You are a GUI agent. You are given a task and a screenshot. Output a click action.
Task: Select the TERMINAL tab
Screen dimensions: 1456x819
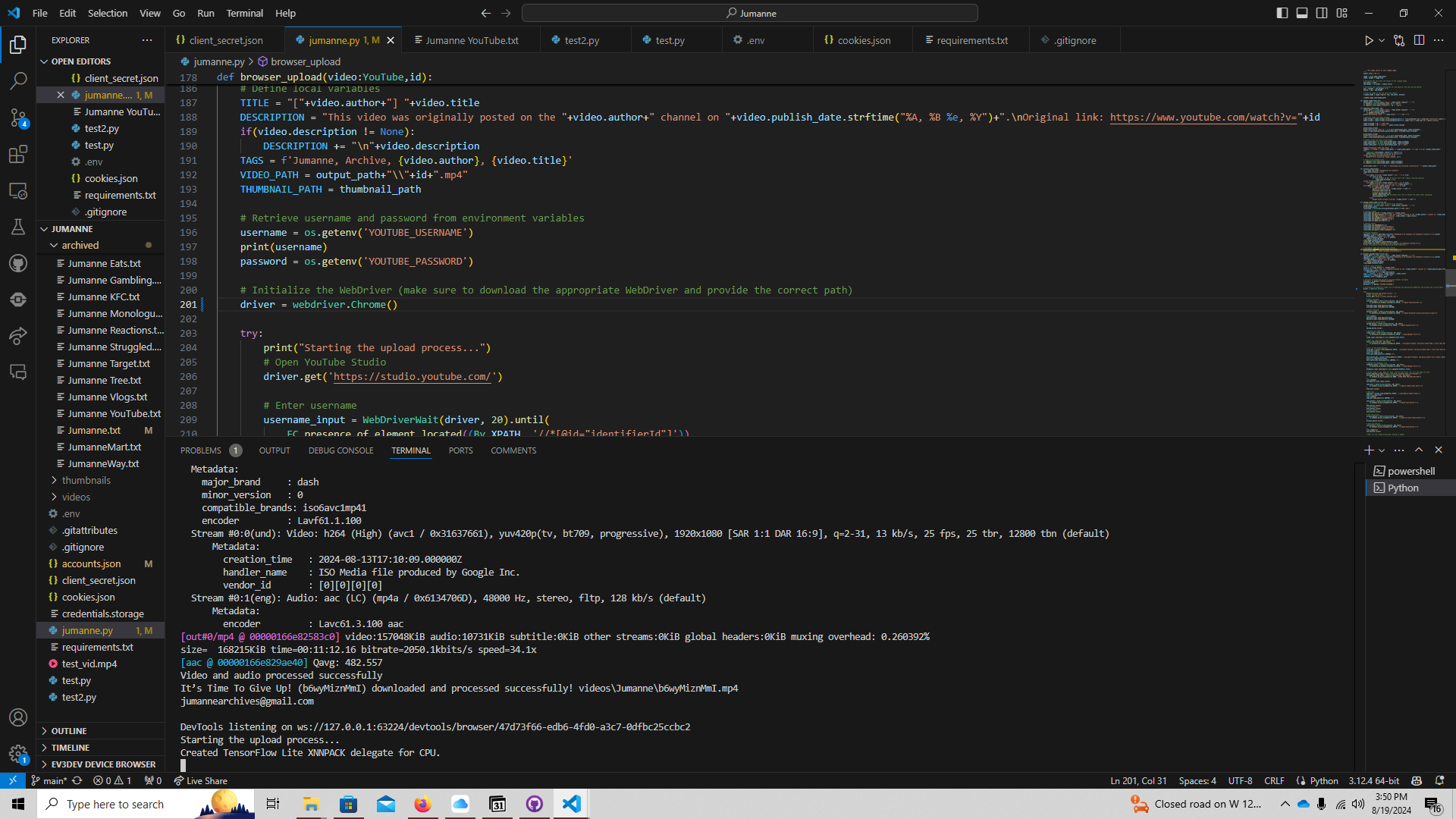[x=411, y=450]
